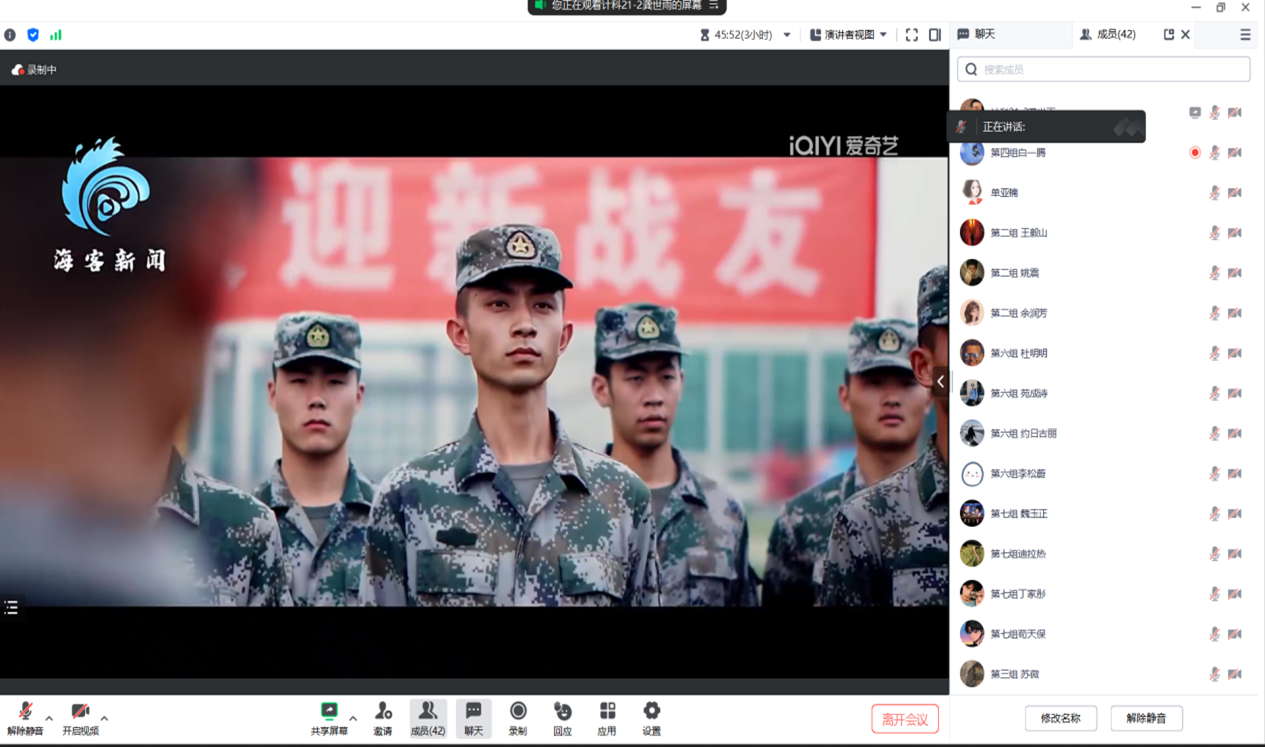Open the 邀请 invite icon

tap(383, 712)
